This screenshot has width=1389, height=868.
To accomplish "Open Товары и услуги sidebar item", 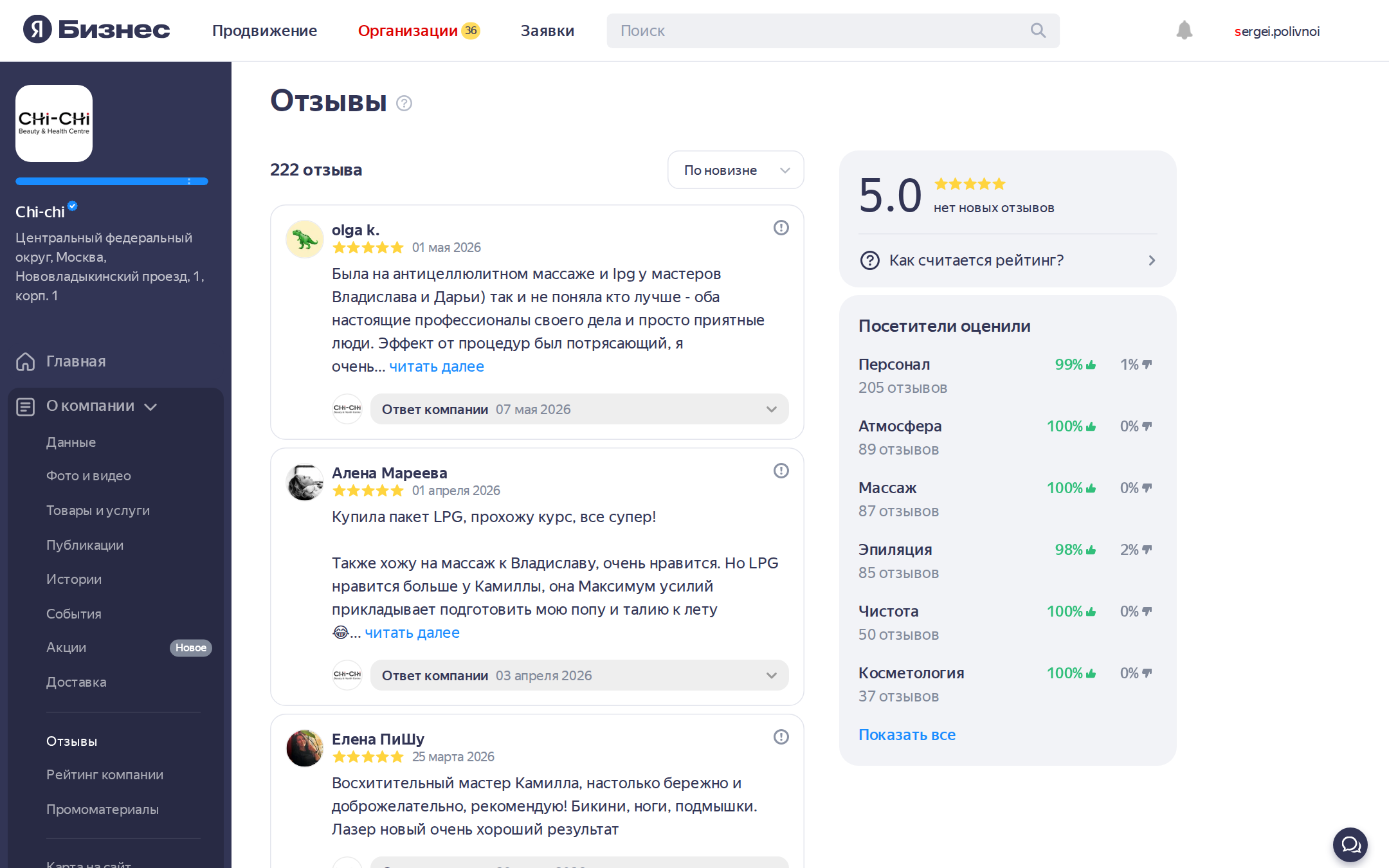I will click(98, 511).
